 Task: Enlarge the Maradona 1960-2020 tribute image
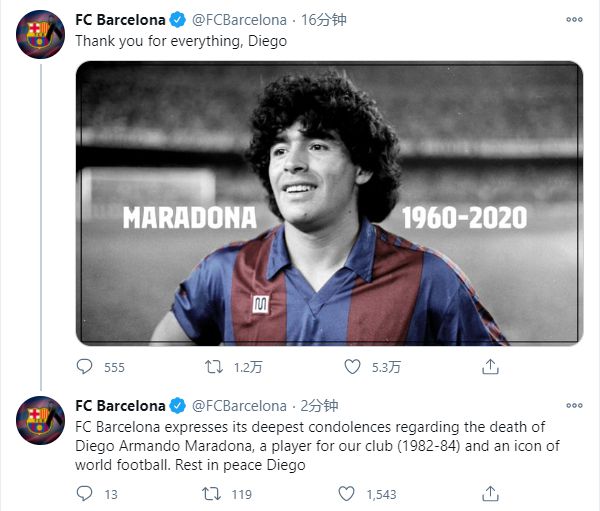click(x=329, y=204)
